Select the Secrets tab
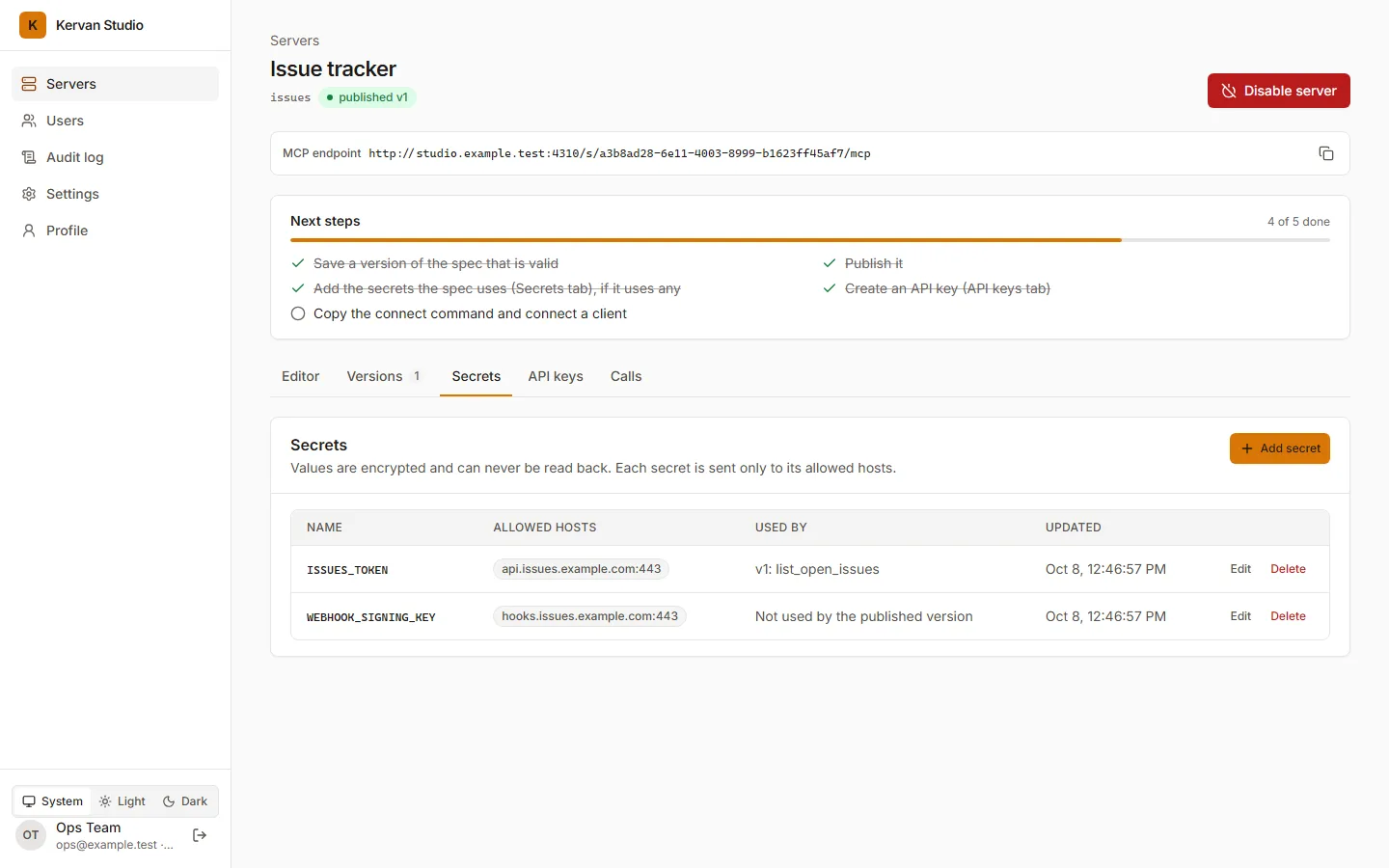The height and width of the screenshot is (868, 1389). pos(476,376)
